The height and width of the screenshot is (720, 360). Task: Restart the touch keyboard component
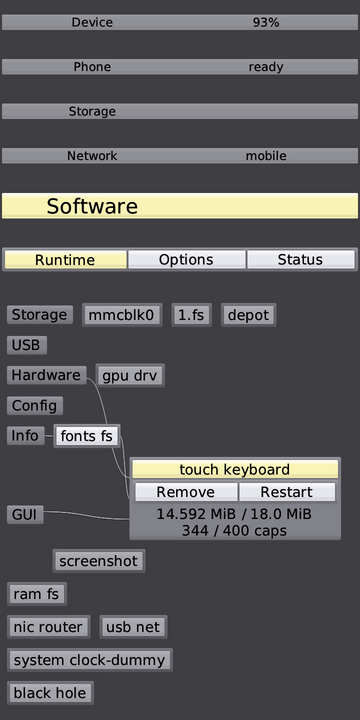(287, 492)
